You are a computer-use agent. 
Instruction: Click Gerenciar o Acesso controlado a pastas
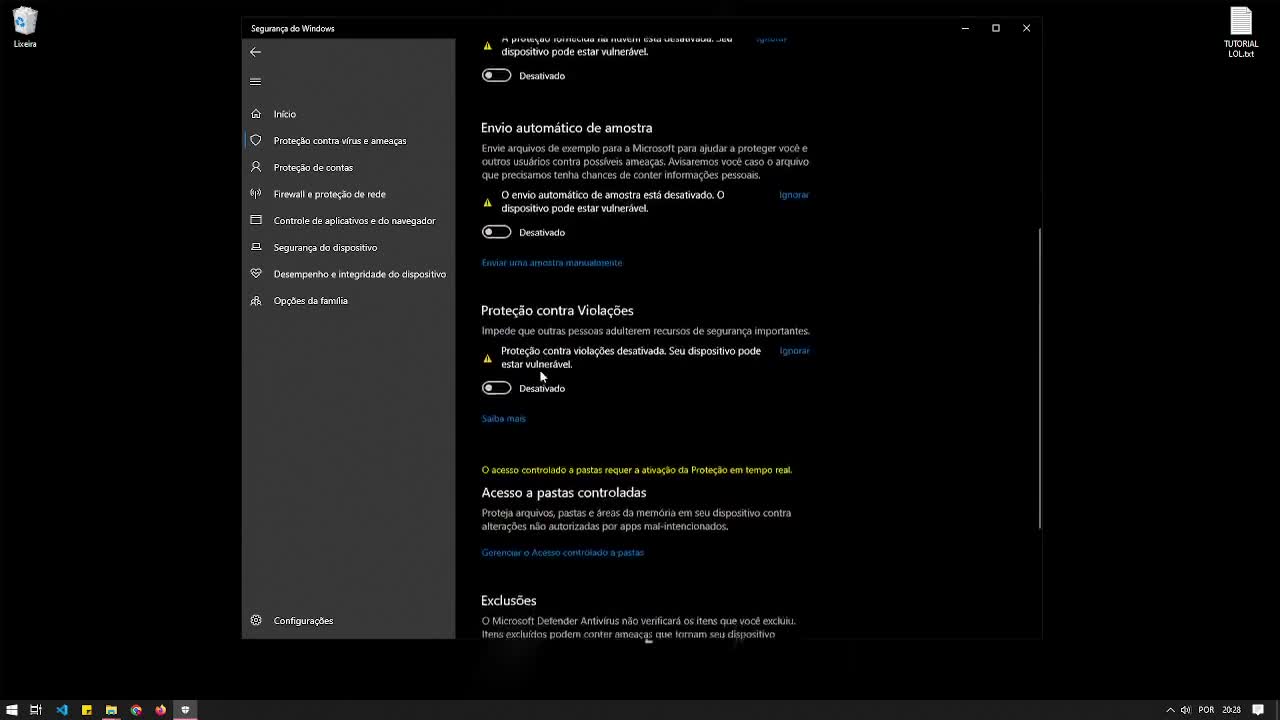point(563,552)
